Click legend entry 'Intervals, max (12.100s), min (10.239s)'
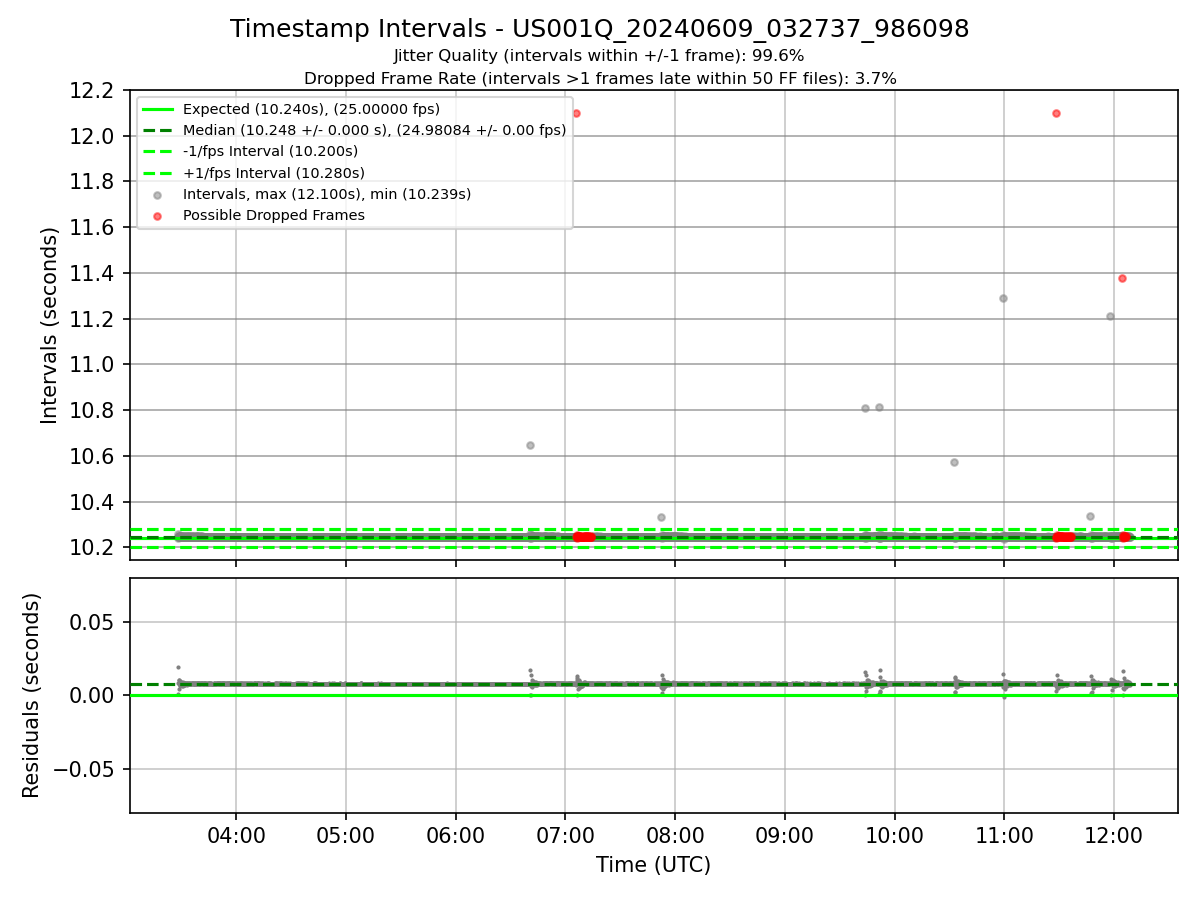 point(327,194)
